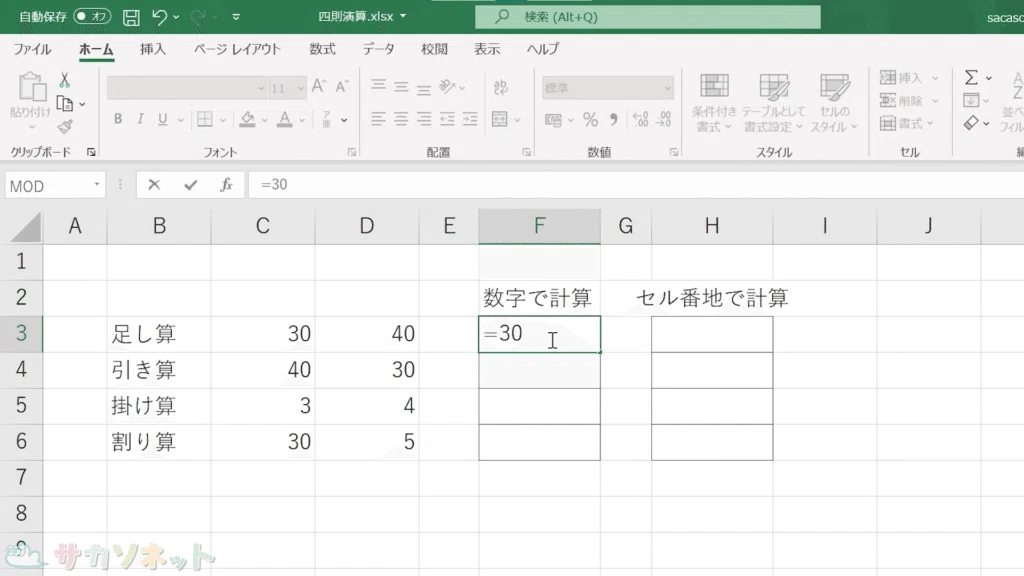Click the Borders icon
Image resolution: width=1024 pixels, height=576 pixels.
pos(204,119)
